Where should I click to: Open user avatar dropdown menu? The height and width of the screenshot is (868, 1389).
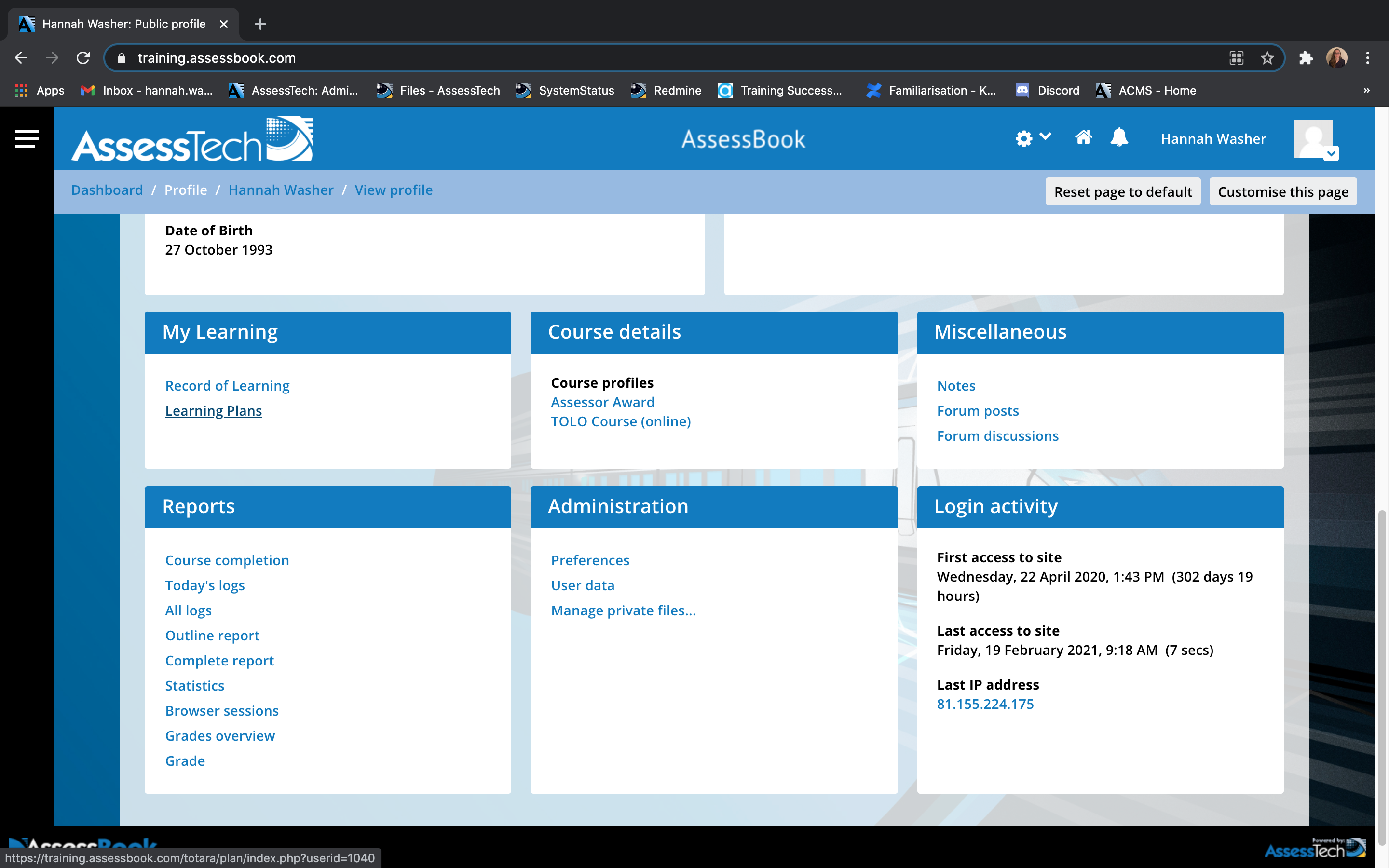pos(1316,139)
